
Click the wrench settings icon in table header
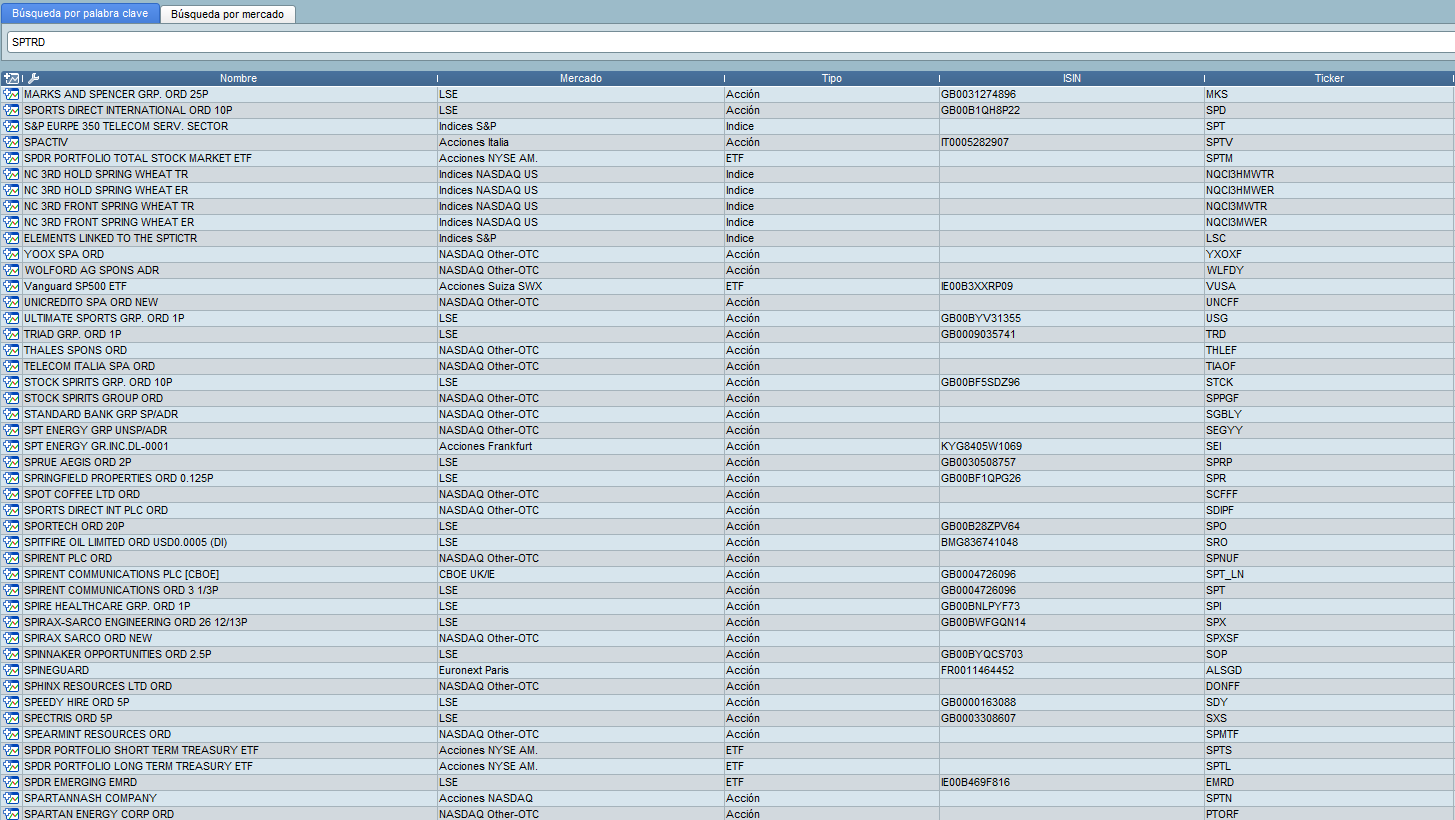click(x=33, y=78)
